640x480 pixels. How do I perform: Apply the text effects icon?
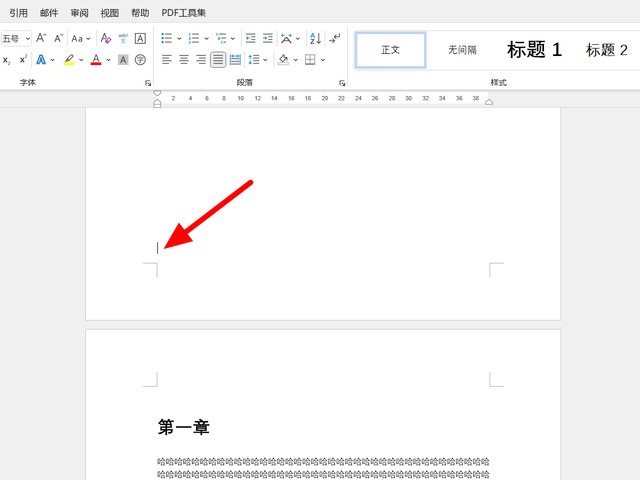(x=42, y=60)
